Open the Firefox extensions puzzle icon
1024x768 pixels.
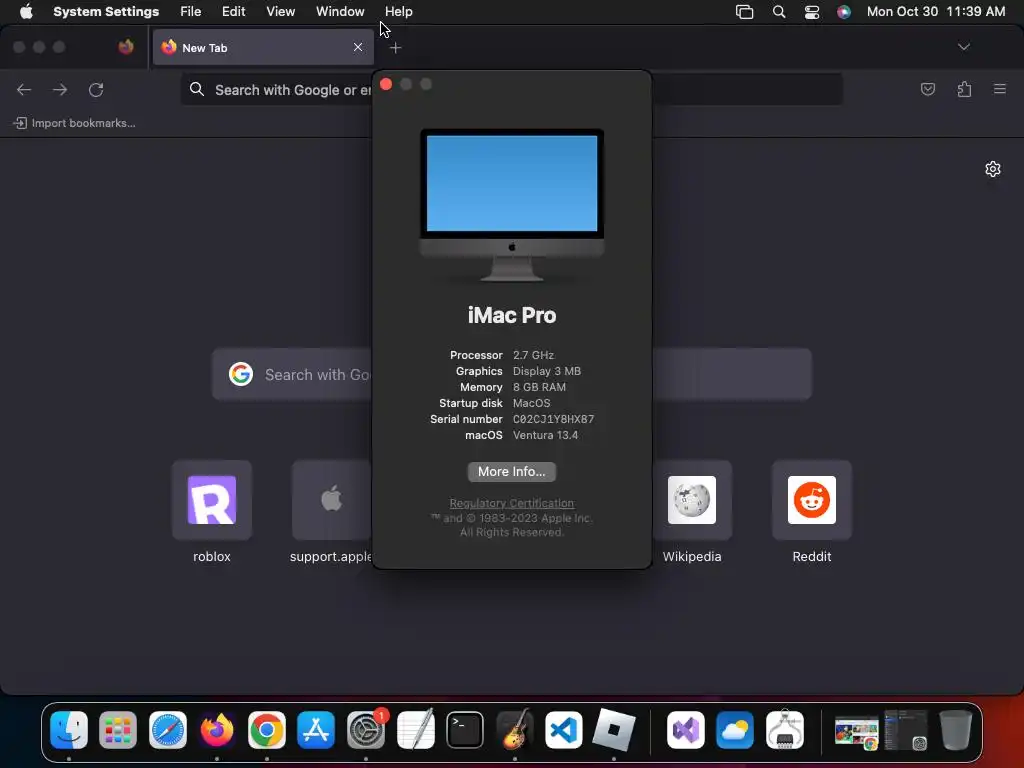click(964, 89)
